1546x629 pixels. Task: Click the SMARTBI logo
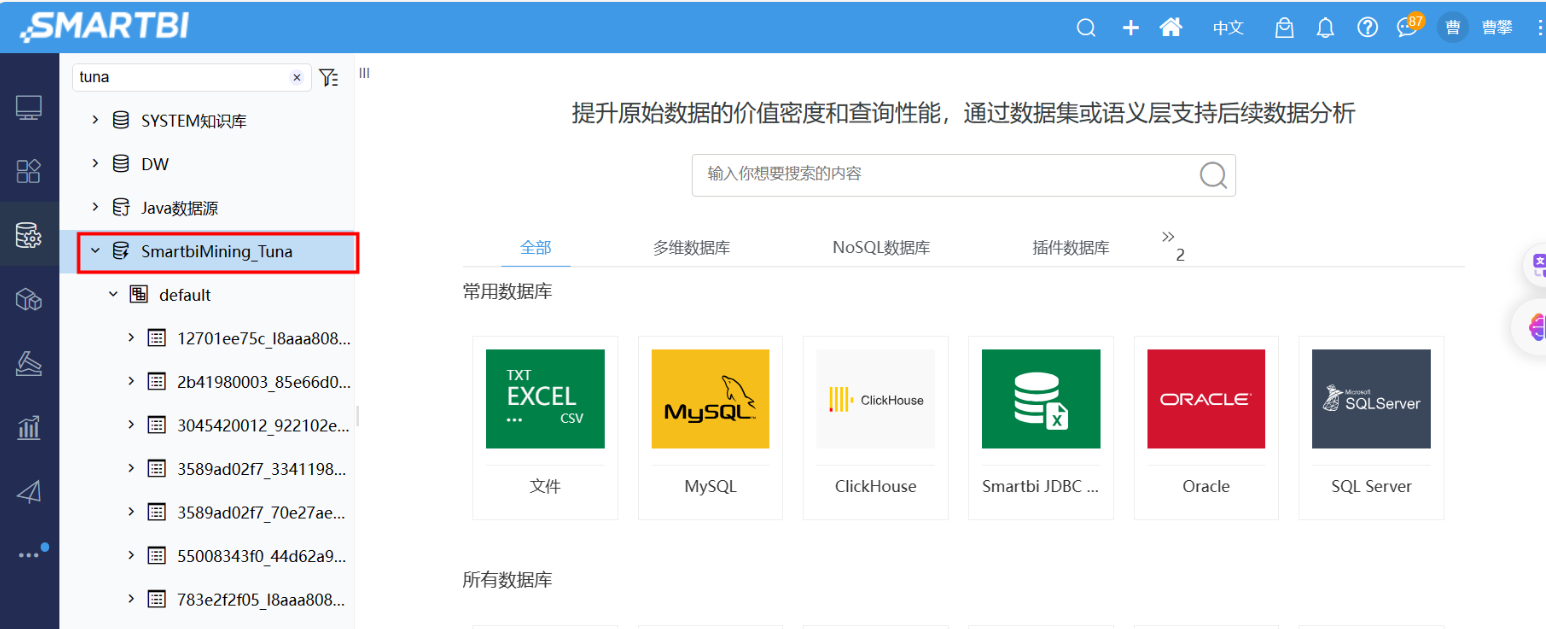tap(103, 26)
